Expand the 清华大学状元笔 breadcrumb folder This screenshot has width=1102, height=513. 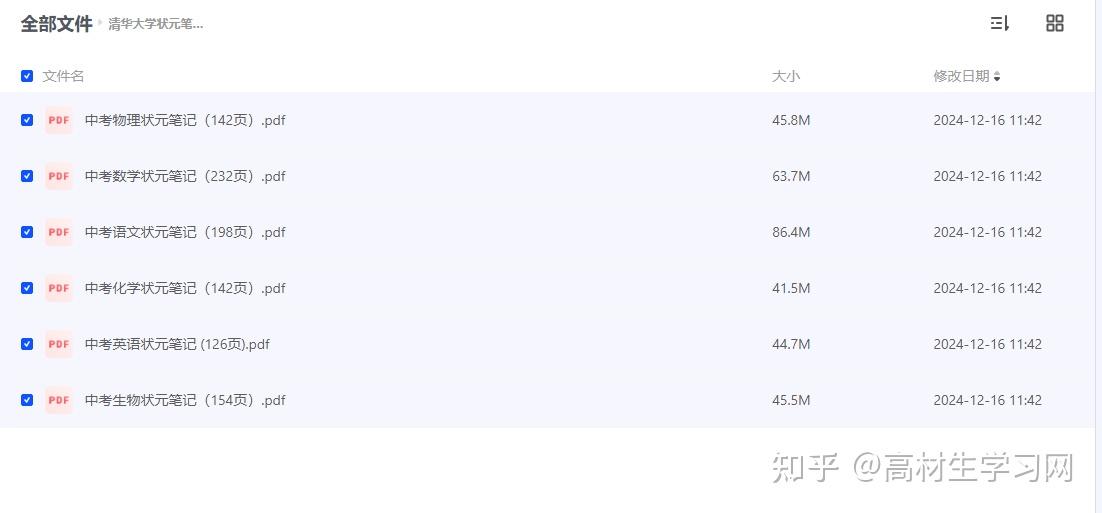coord(156,24)
